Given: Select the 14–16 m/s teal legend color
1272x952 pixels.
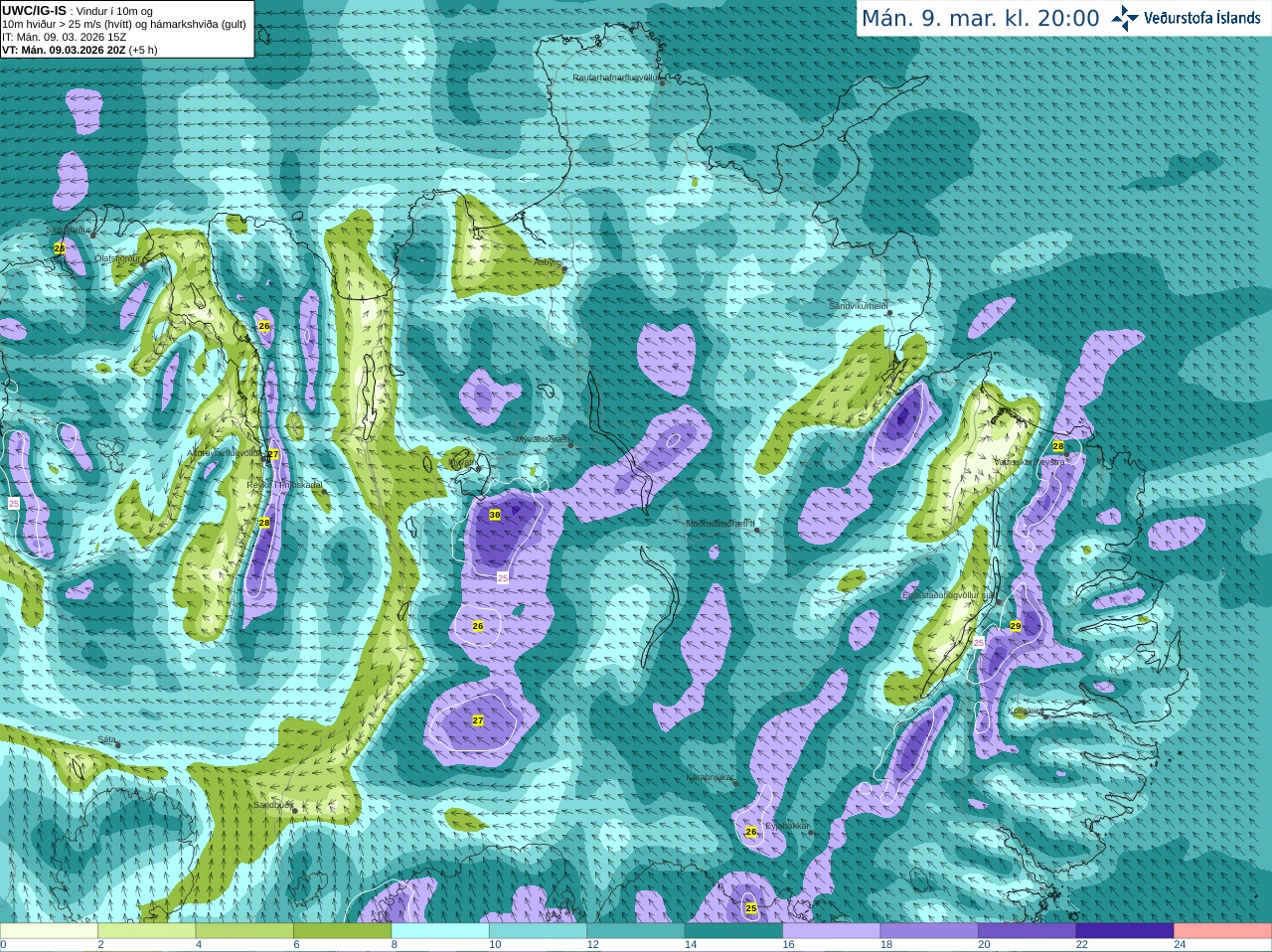Looking at the screenshot, I should 733,931.
